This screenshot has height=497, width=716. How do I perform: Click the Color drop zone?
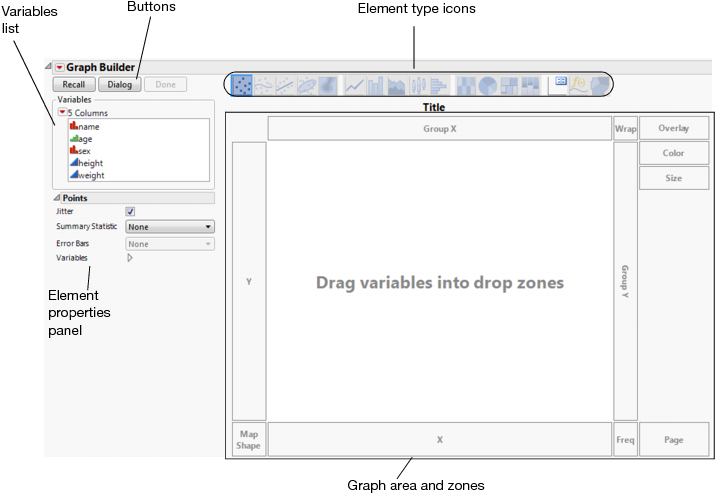point(674,153)
